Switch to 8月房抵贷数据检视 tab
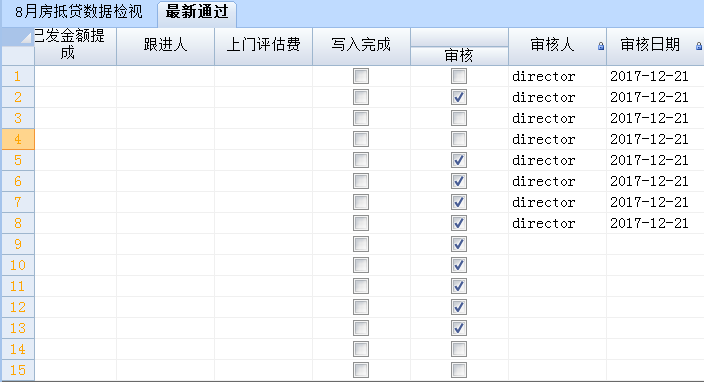The height and width of the screenshot is (382, 704). tap(79, 12)
